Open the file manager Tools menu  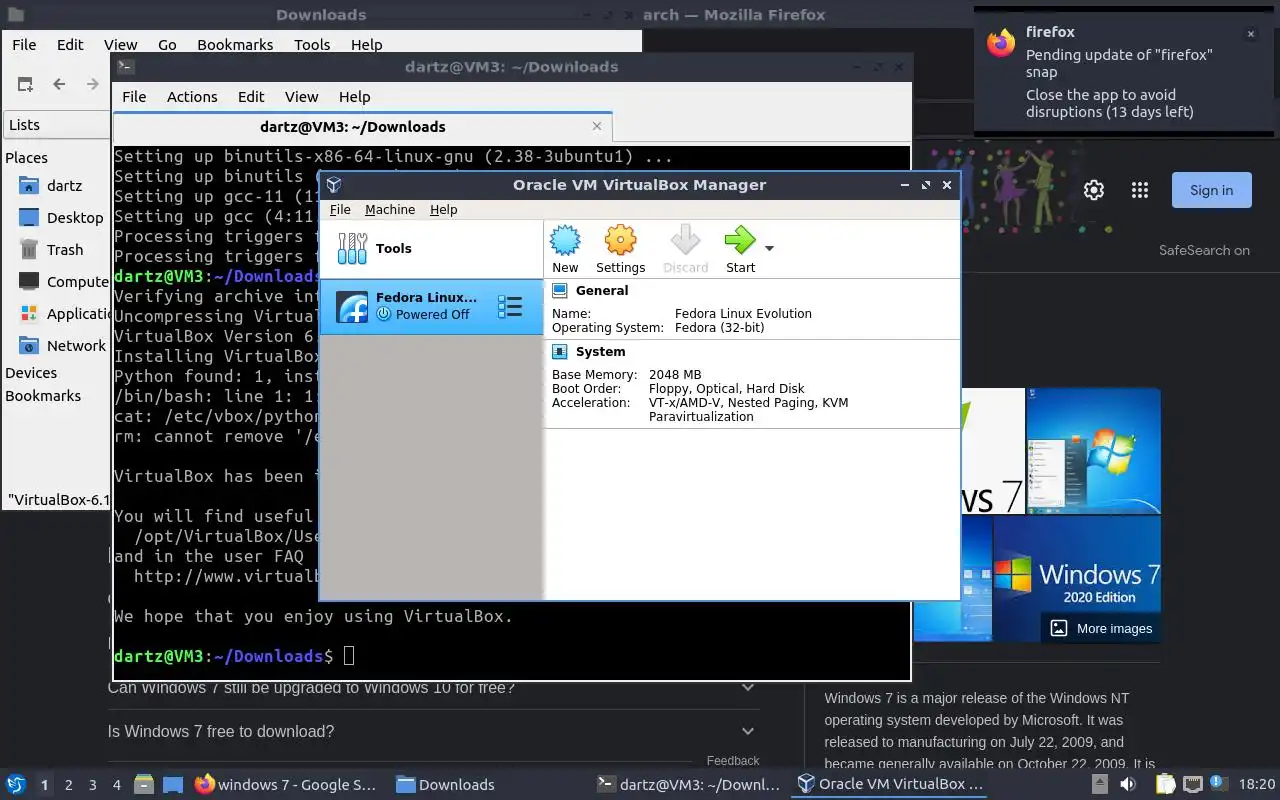tap(312, 44)
